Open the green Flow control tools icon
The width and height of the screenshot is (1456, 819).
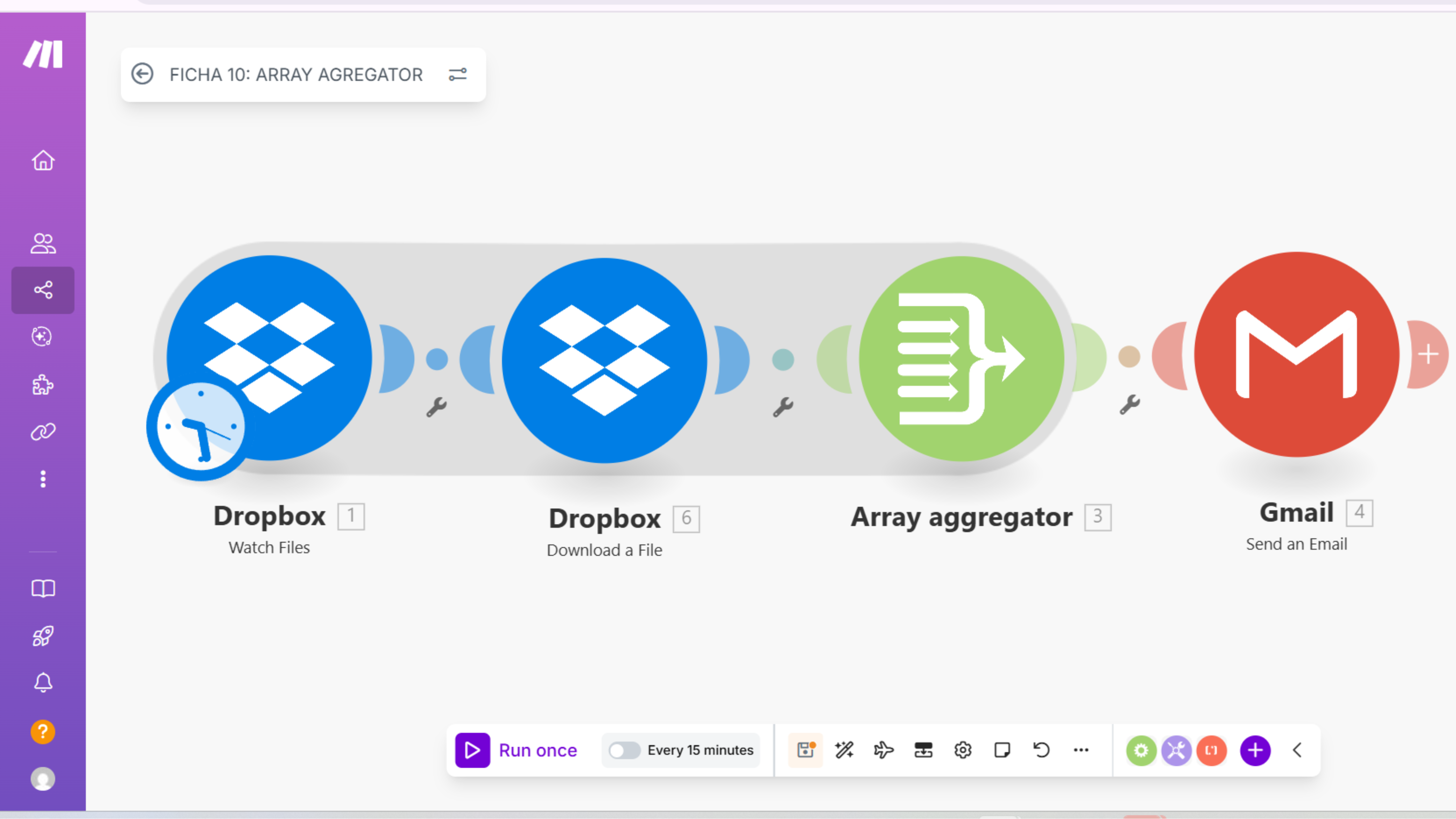click(1141, 751)
